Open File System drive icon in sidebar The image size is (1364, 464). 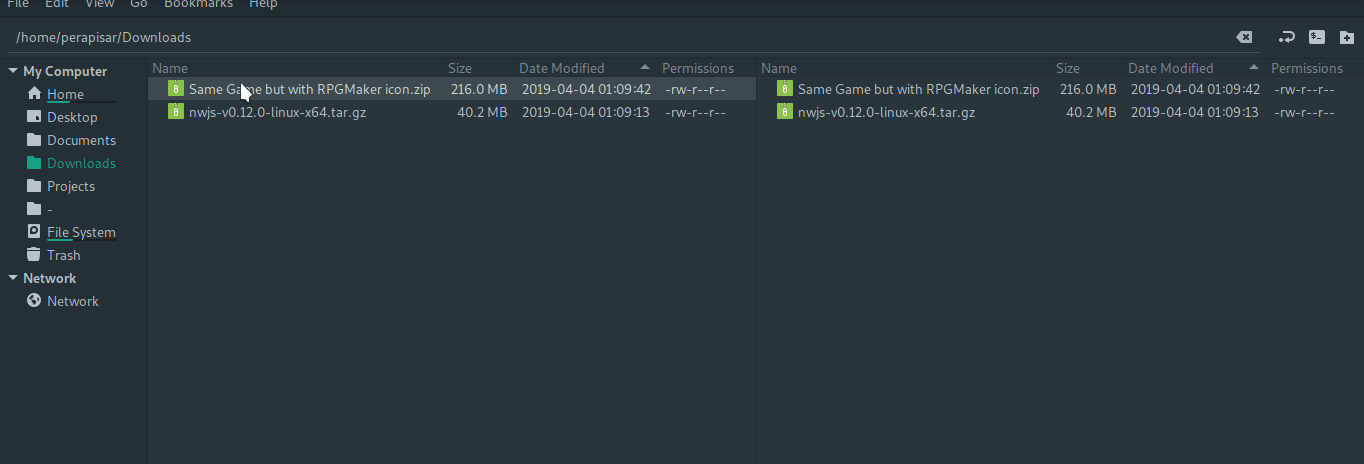tap(34, 232)
